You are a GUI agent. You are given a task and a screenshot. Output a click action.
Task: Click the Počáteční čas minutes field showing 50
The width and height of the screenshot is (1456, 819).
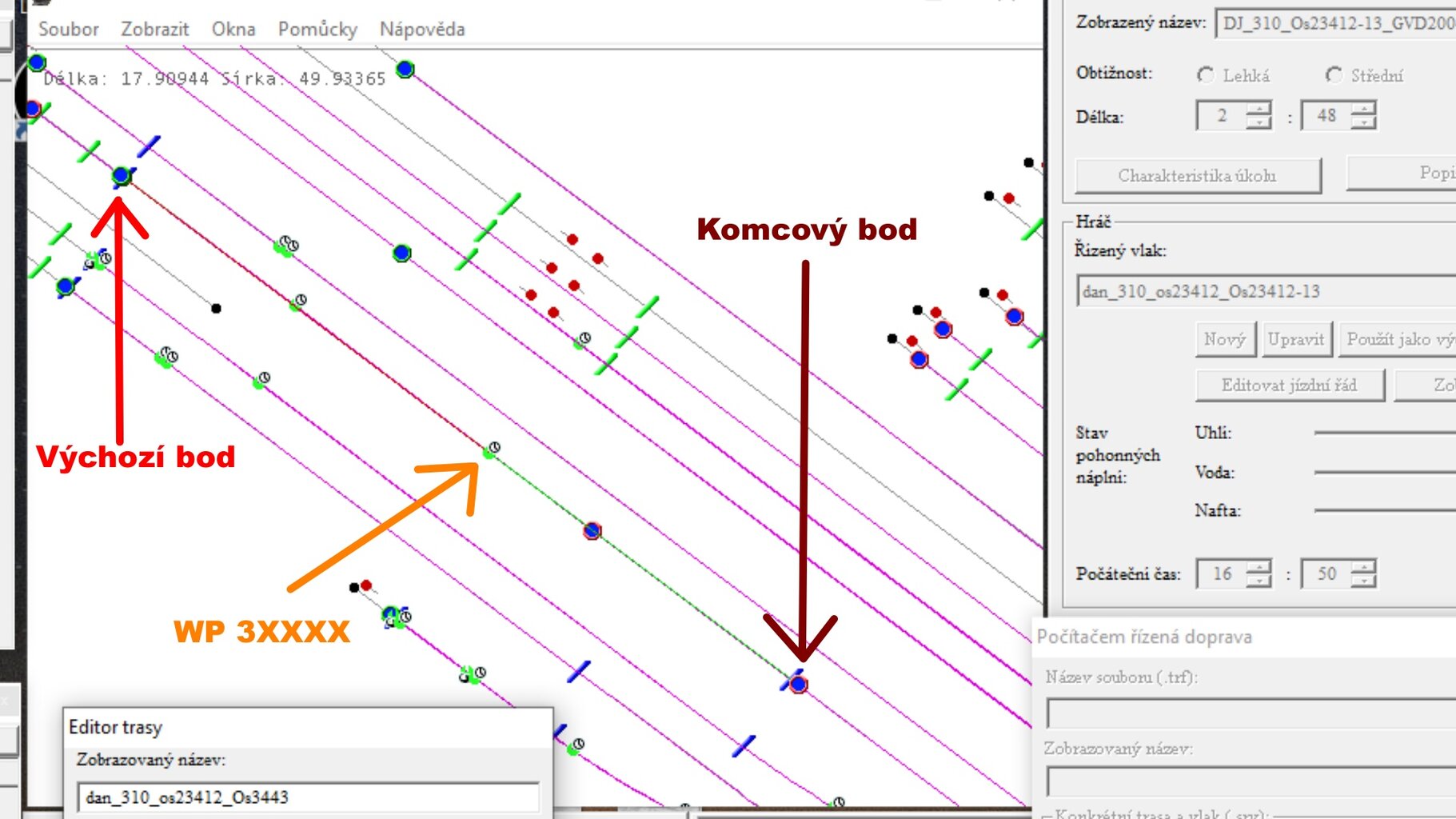(1326, 573)
